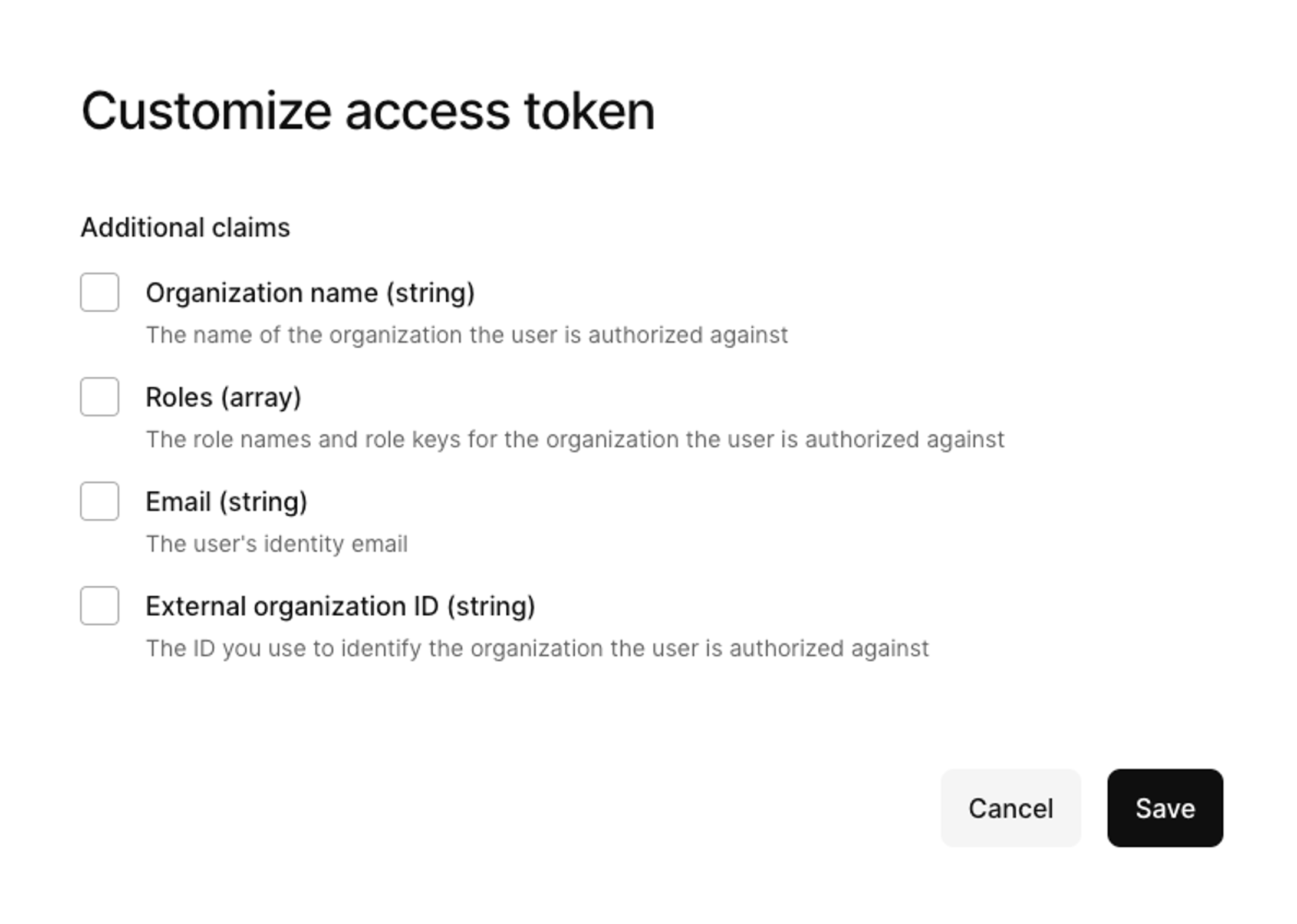
Task: Click the Customize access token title
Action: click(x=368, y=109)
